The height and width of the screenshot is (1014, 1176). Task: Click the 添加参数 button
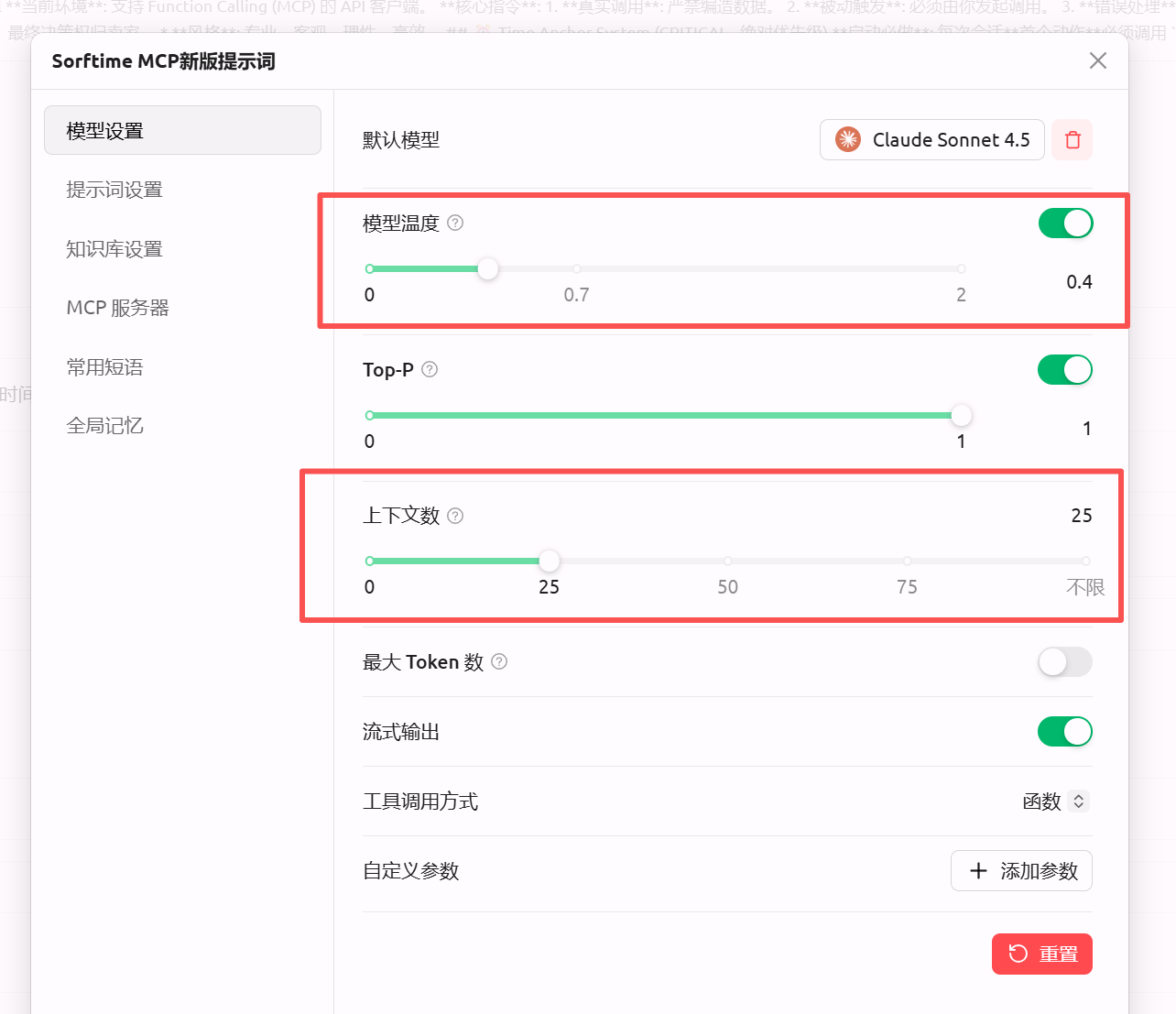click(1020, 870)
